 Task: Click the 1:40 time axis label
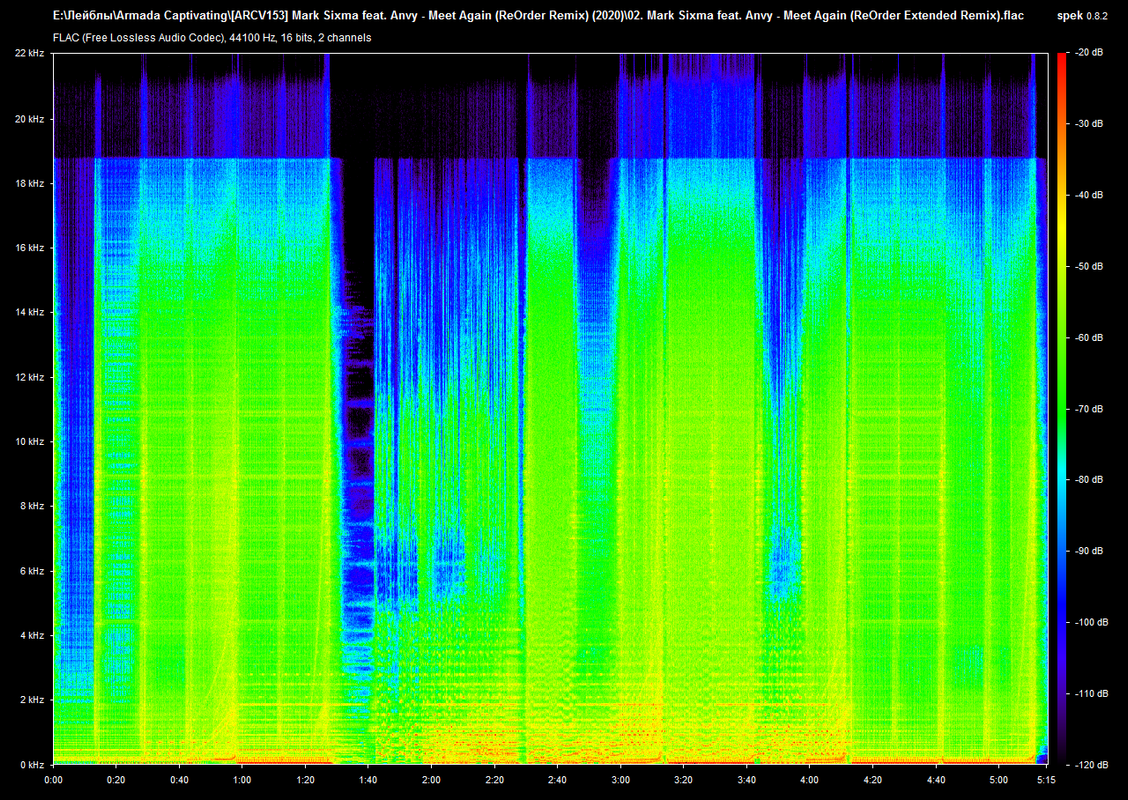click(x=368, y=780)
